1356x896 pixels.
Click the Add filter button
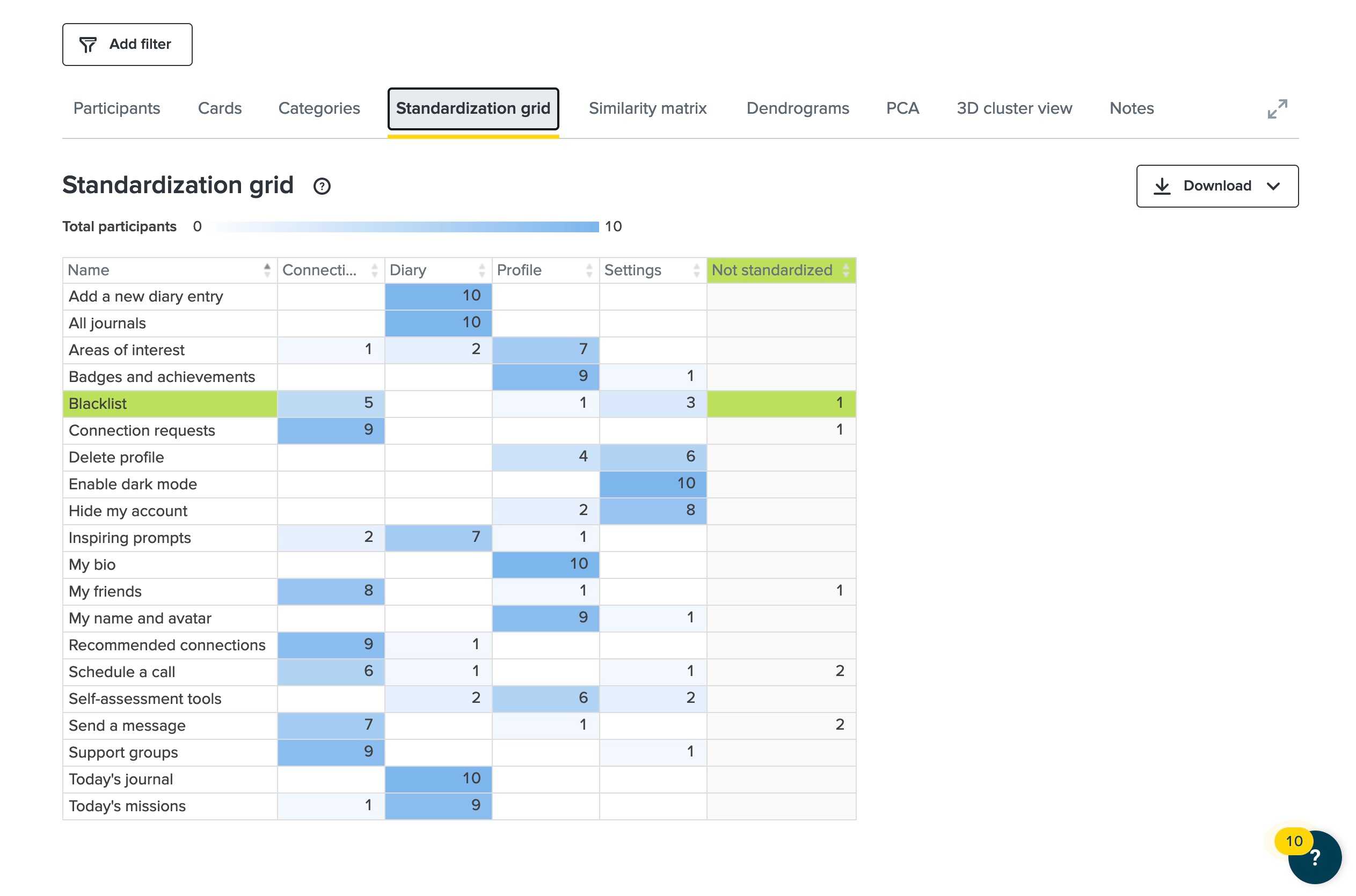[x=127, y=45]
